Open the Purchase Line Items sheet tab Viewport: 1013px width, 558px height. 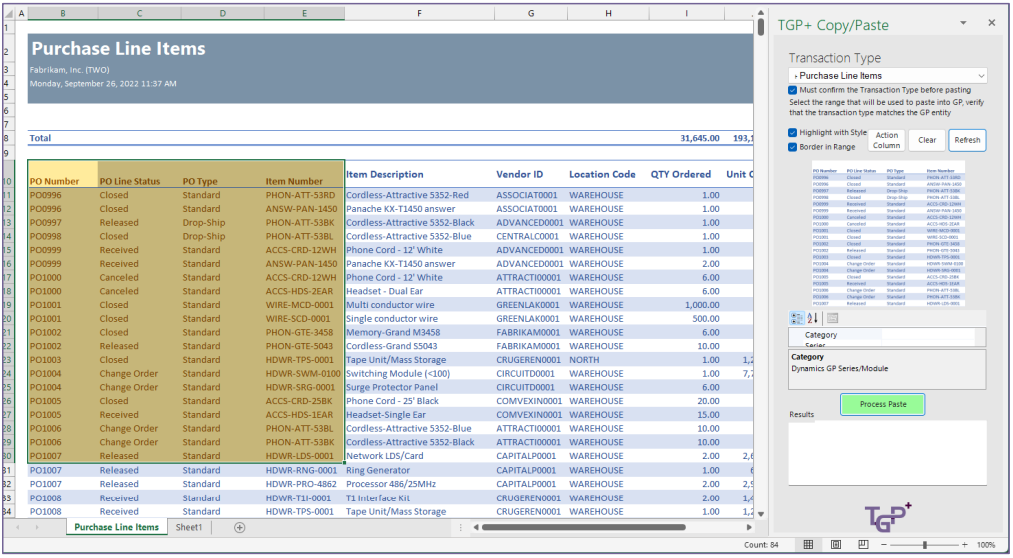click(116, 528)
